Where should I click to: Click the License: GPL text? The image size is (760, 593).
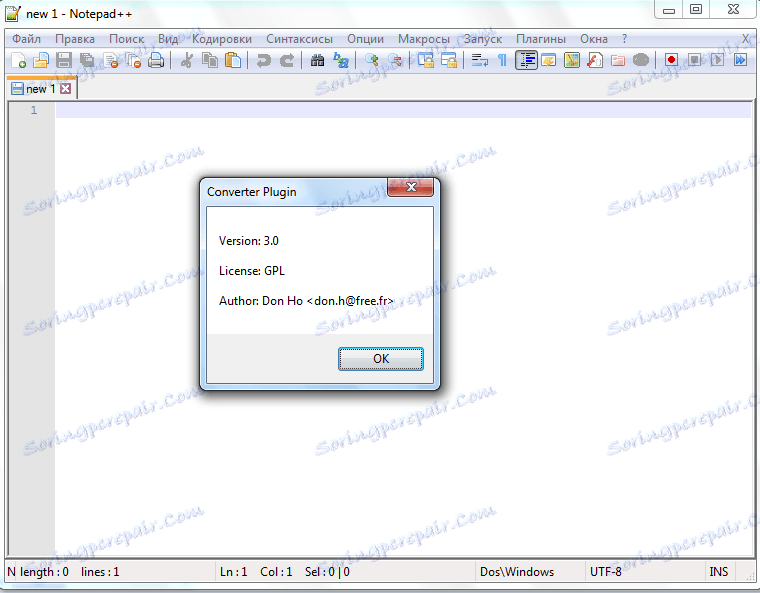(252, 271)
